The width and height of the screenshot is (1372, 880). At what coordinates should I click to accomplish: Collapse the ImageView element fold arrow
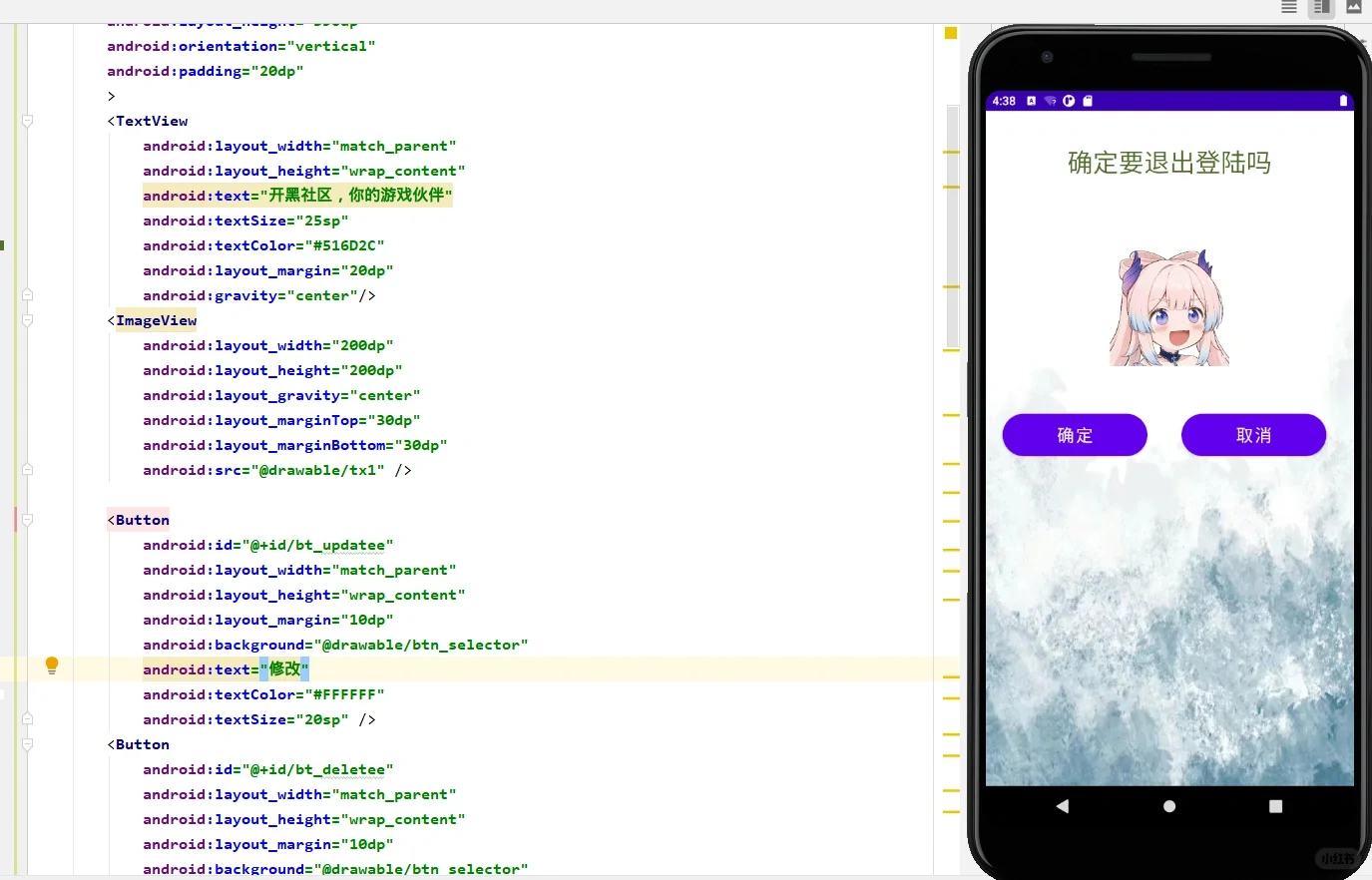(x=27, y=319)
